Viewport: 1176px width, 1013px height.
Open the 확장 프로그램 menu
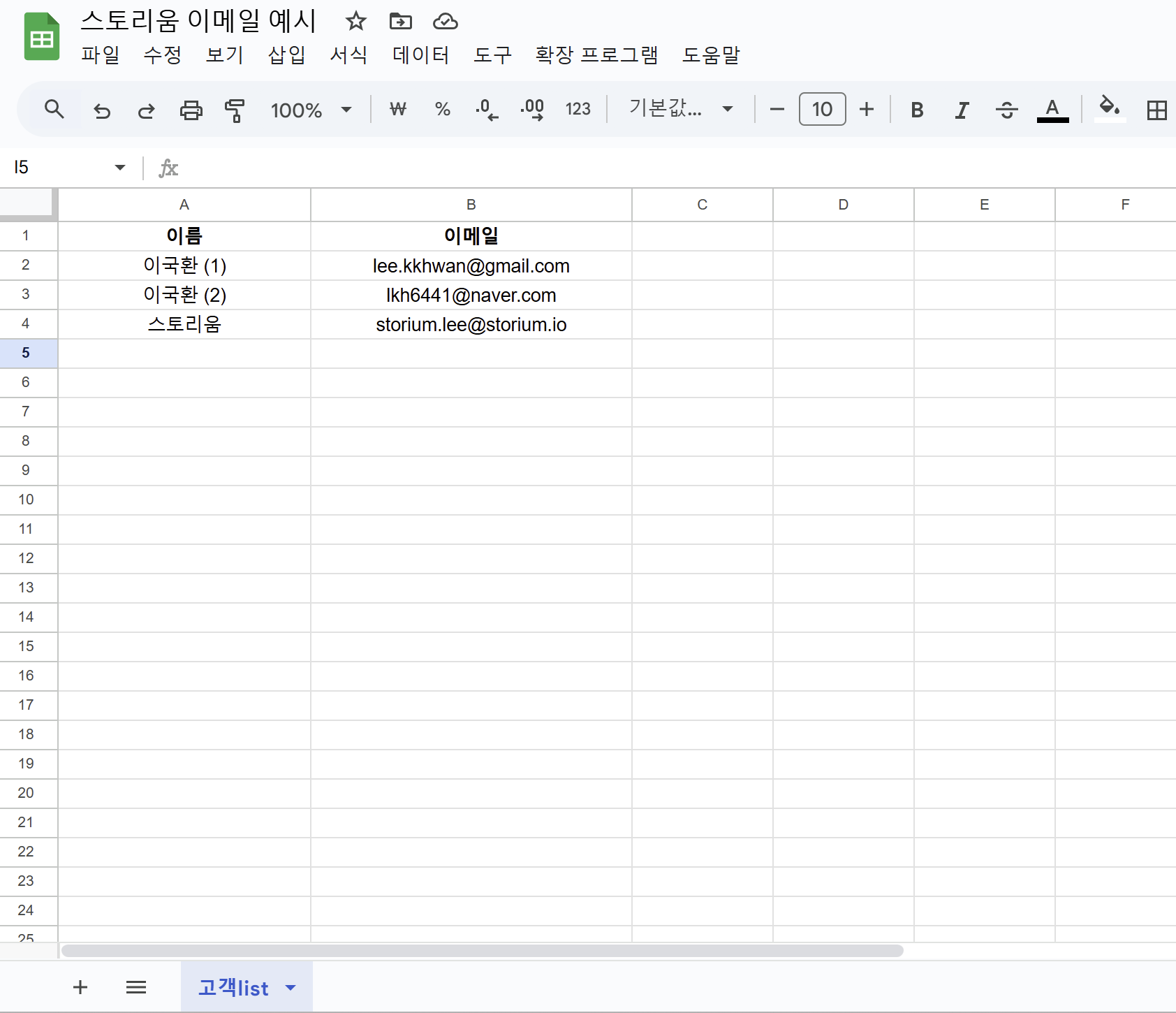click(x=596, y=54)
